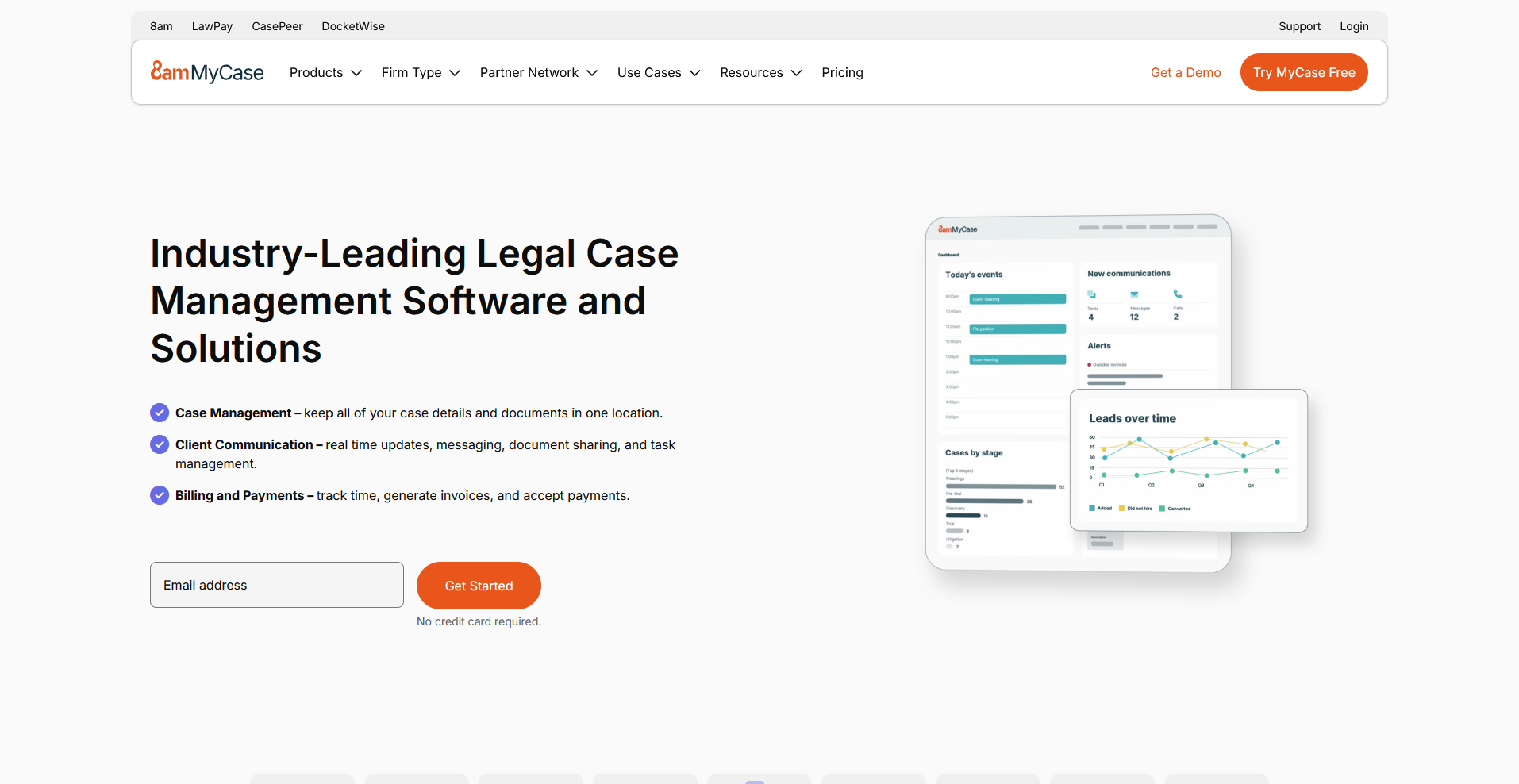The width and height of the screenshot is (1519, 784).
Task: Open the DocketWise link
Action: tap(353, 26)
